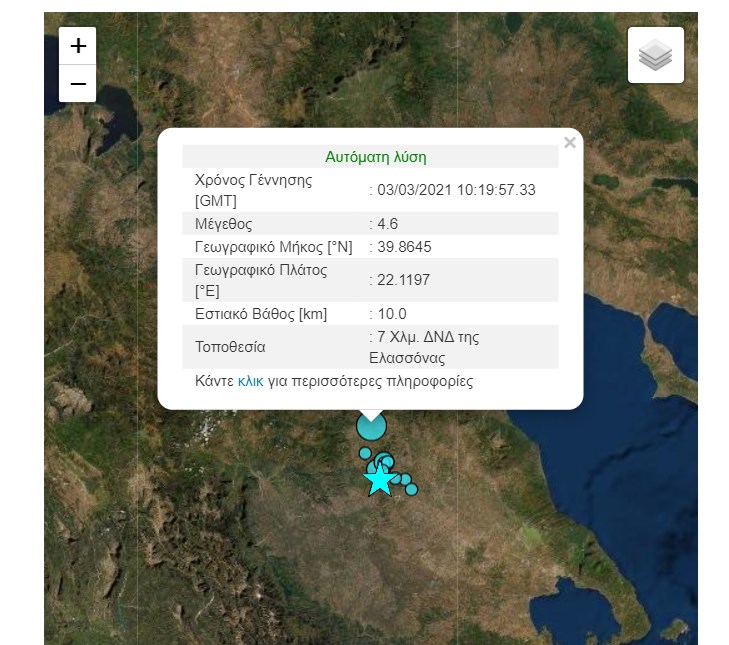Close the earthquake info popup

pyautogui.click(x=570, y=143)
